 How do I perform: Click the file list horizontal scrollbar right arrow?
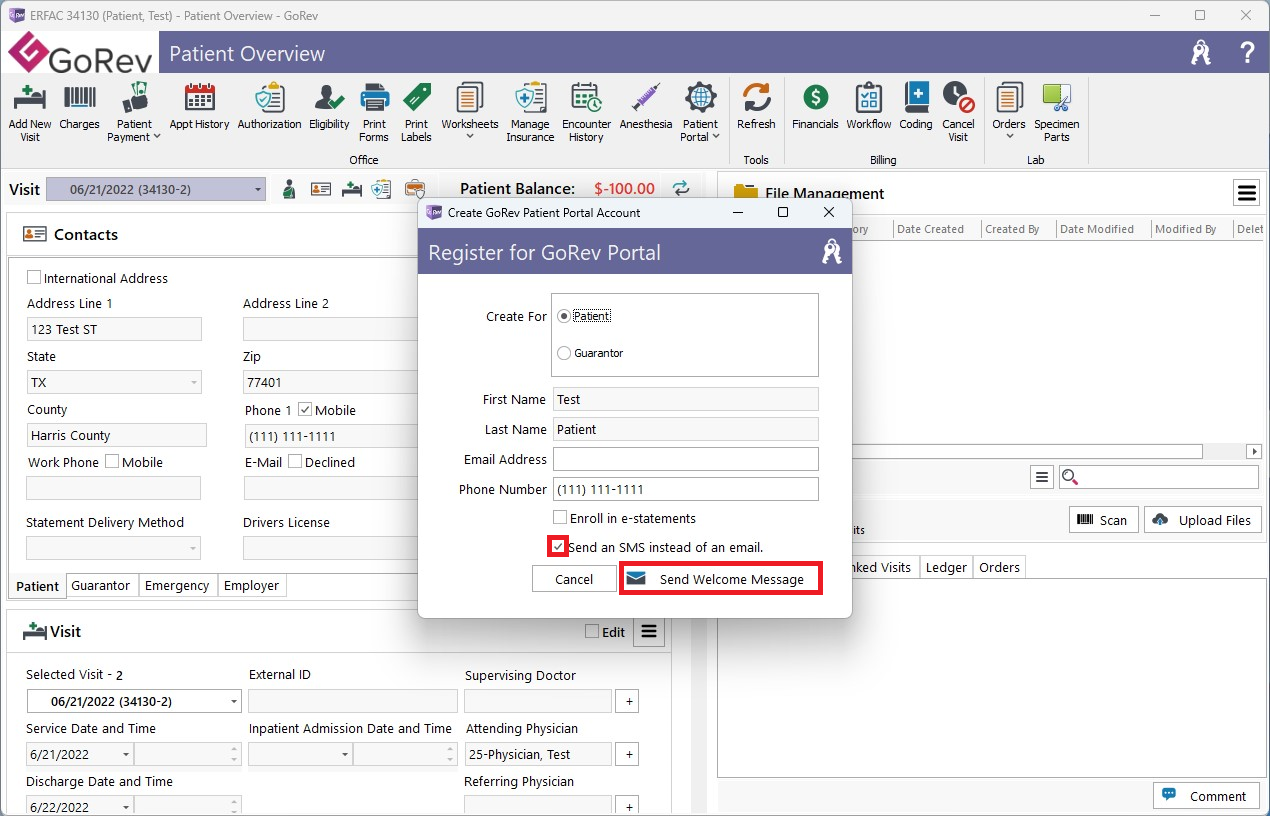coord(1254,452)
